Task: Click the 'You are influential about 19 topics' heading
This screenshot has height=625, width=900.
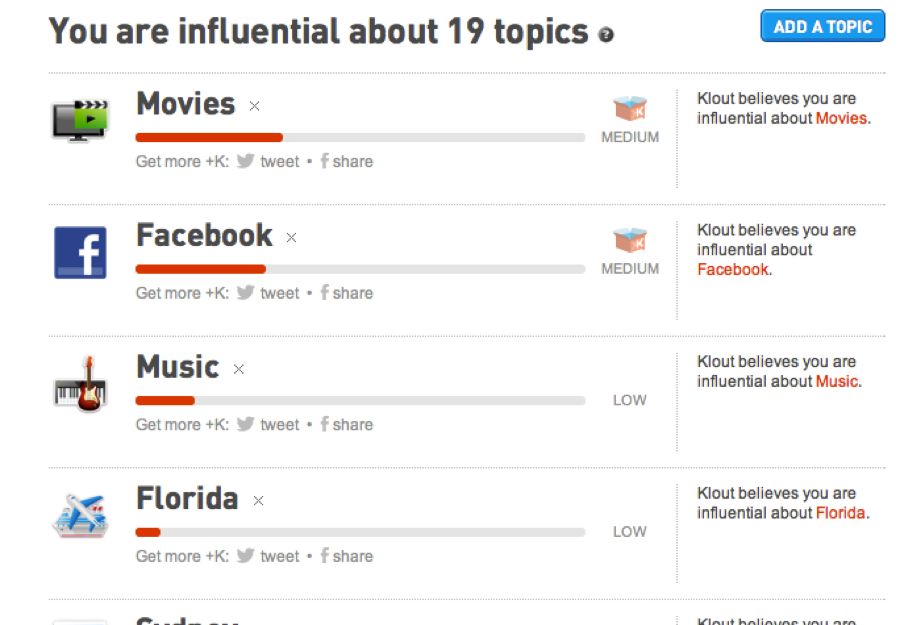Action: click(319, 32)
